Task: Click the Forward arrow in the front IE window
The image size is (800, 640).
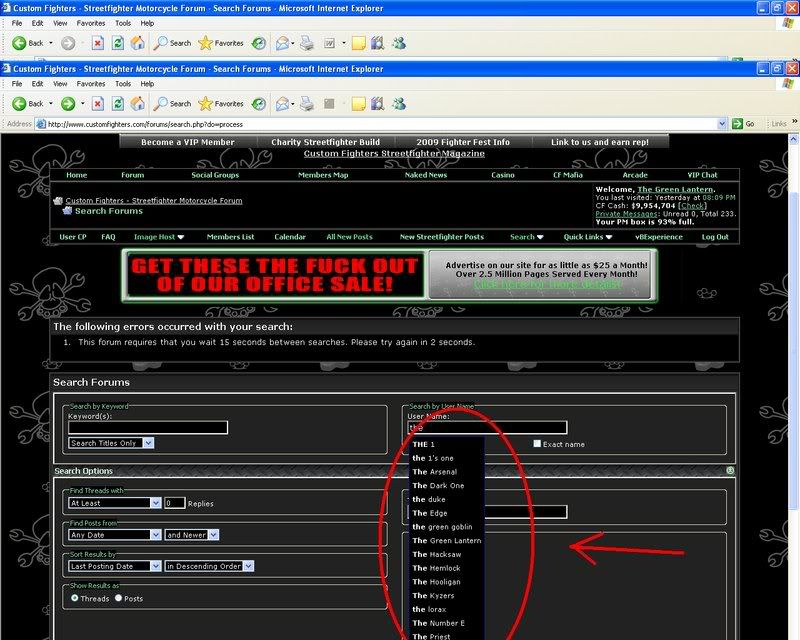Action: (68, 104)
